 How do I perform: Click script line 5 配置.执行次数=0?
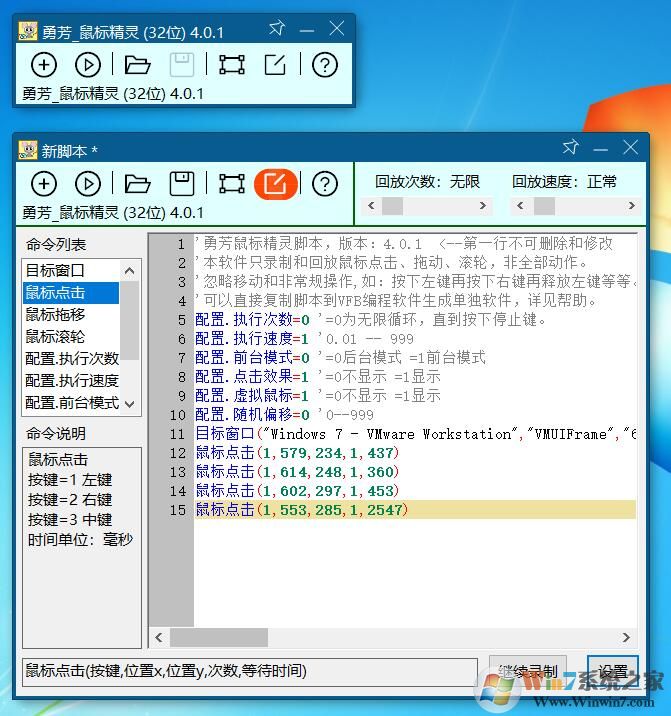click(370, 320)
